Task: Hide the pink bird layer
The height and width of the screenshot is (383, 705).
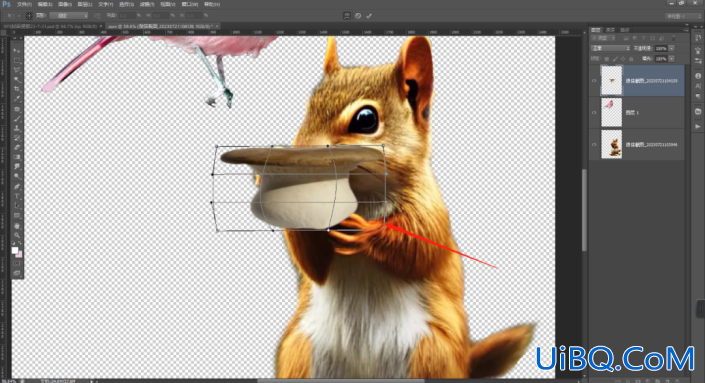Action: point(594,113)
